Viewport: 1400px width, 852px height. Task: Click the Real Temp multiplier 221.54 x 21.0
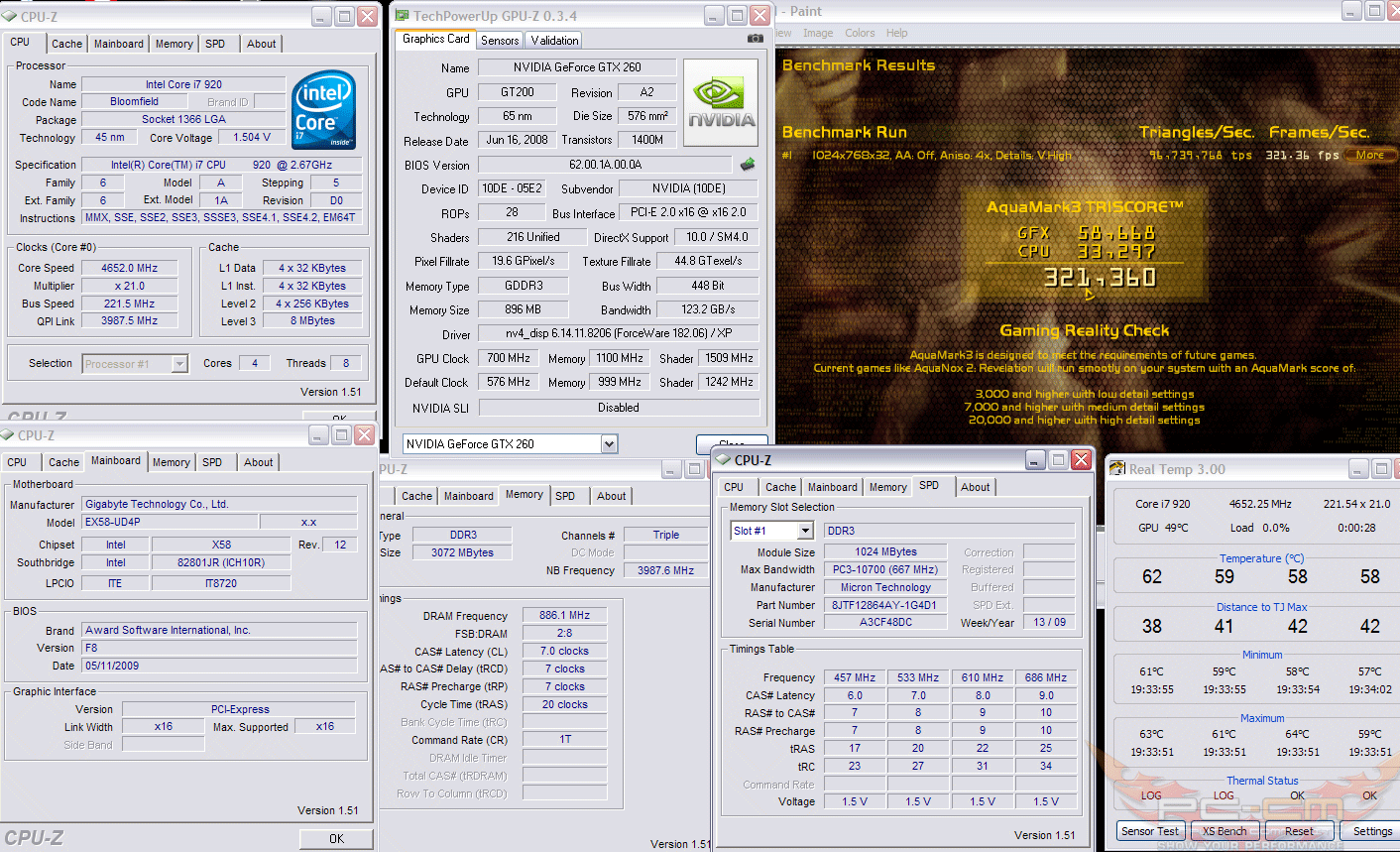click(1356, 504)
